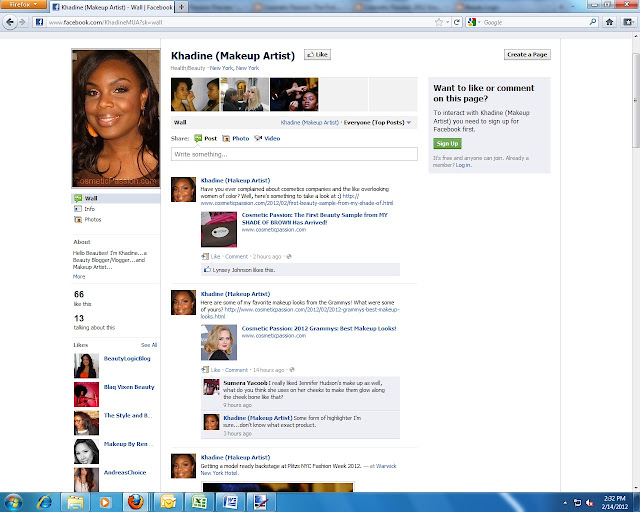Open Photos in the left sidebar

point(93,219)
